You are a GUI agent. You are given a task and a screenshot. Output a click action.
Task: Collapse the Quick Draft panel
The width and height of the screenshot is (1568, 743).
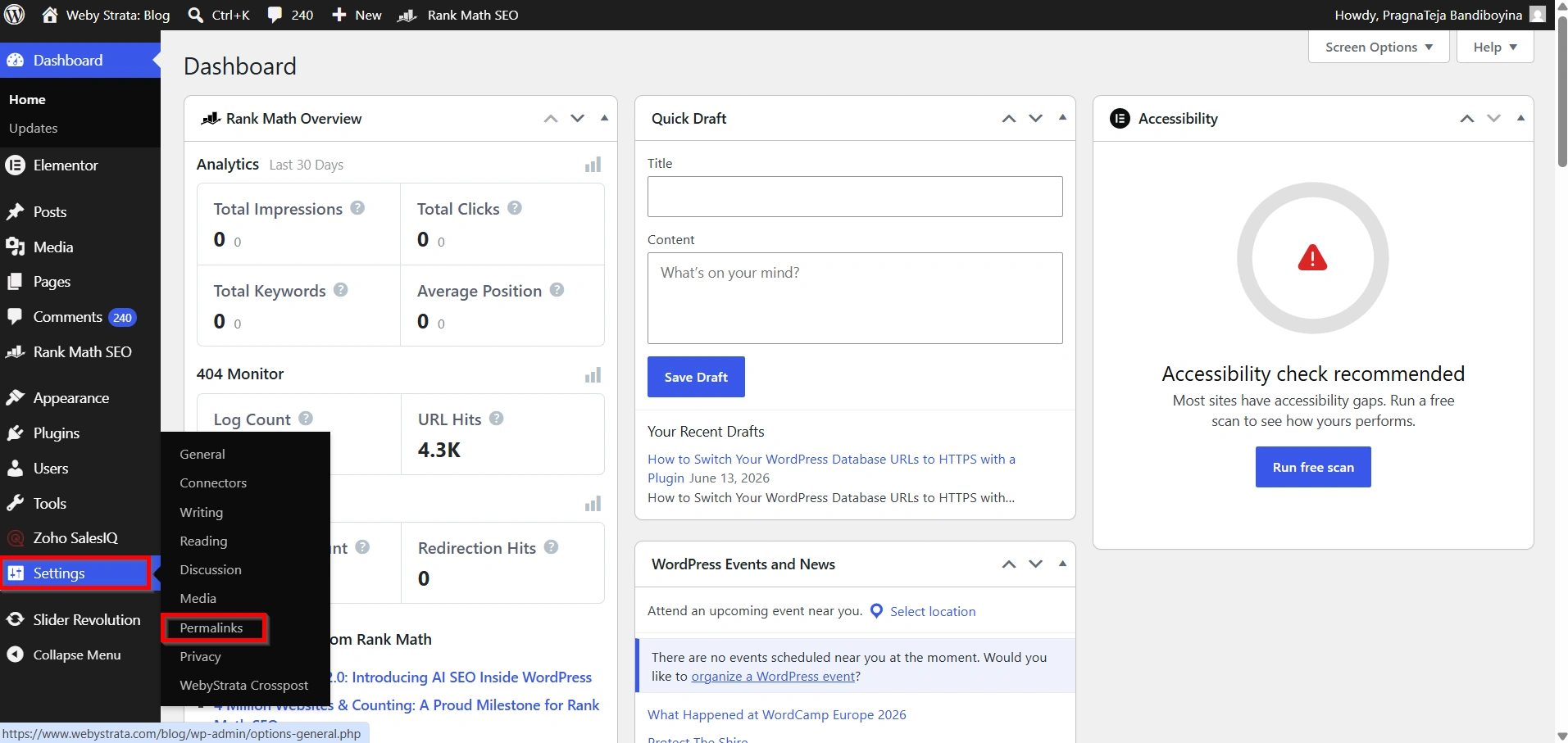click(x=1062, y=119)
